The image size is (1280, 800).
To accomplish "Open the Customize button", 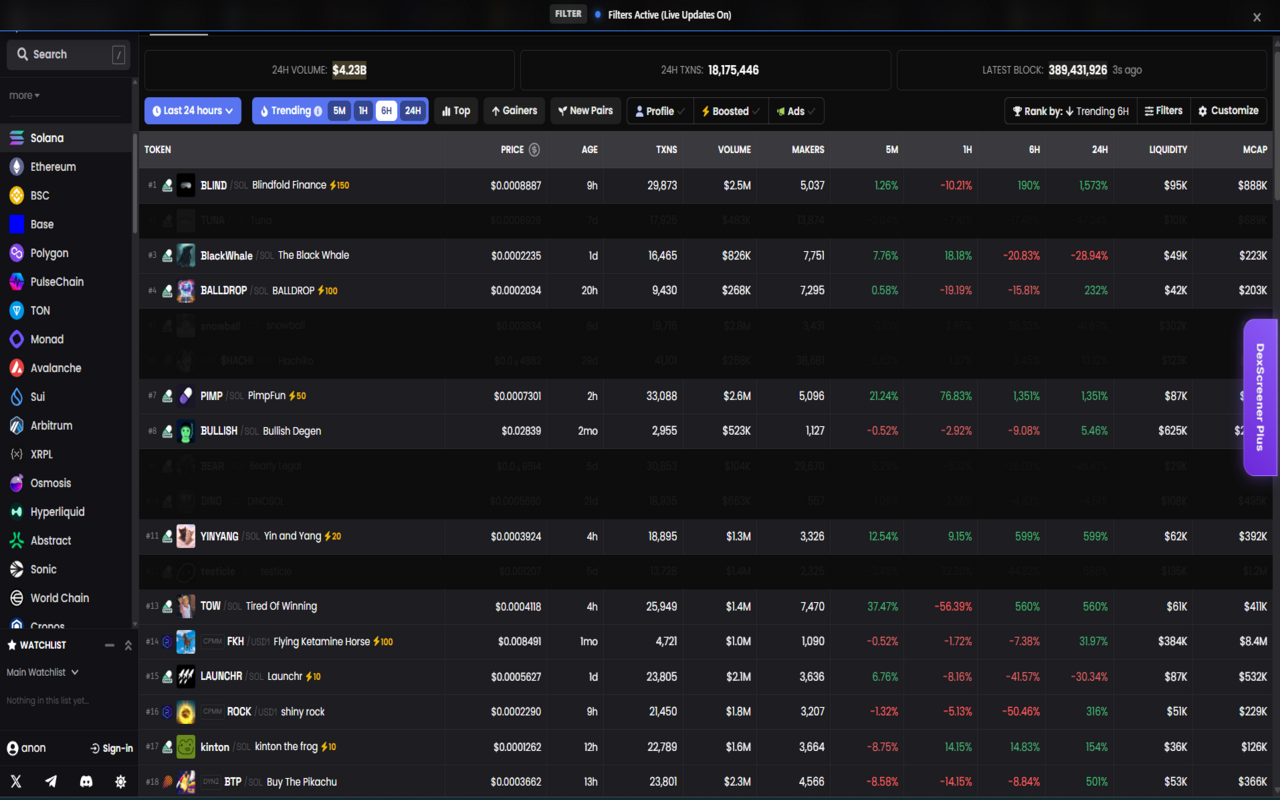I will point(1228,111).
